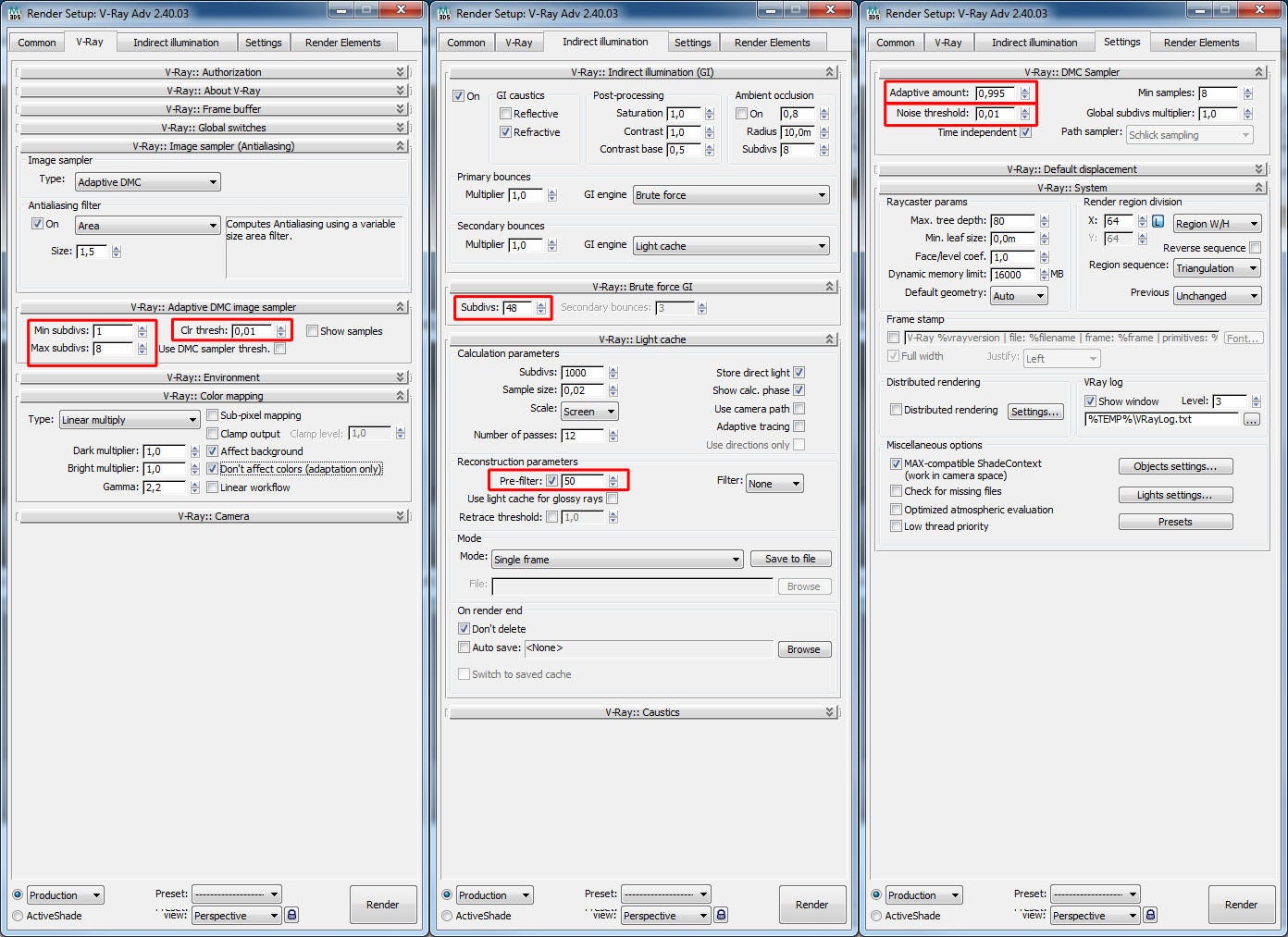1288x937 pixels.
Task: Click Max. tree depth input field
Action: tap(1012, 221)
